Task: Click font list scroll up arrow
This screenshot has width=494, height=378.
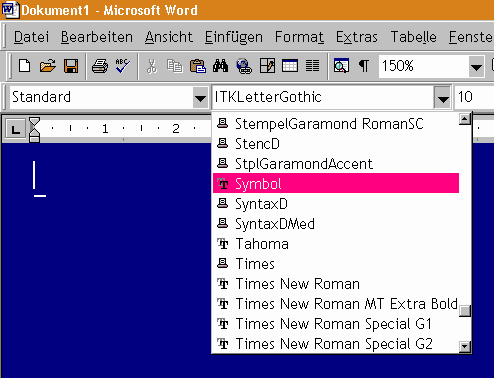Action: pos(465,119)
